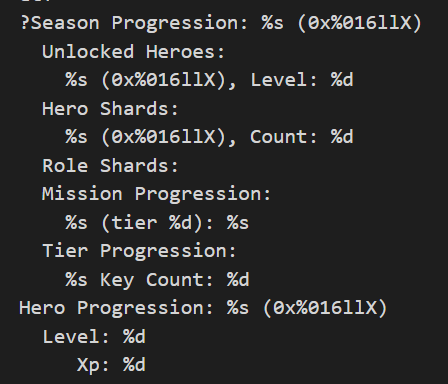This screenshot has height=384, width=448.
Task: Click the 'Hero Shards:' line
Action: [x=110, y=109]
